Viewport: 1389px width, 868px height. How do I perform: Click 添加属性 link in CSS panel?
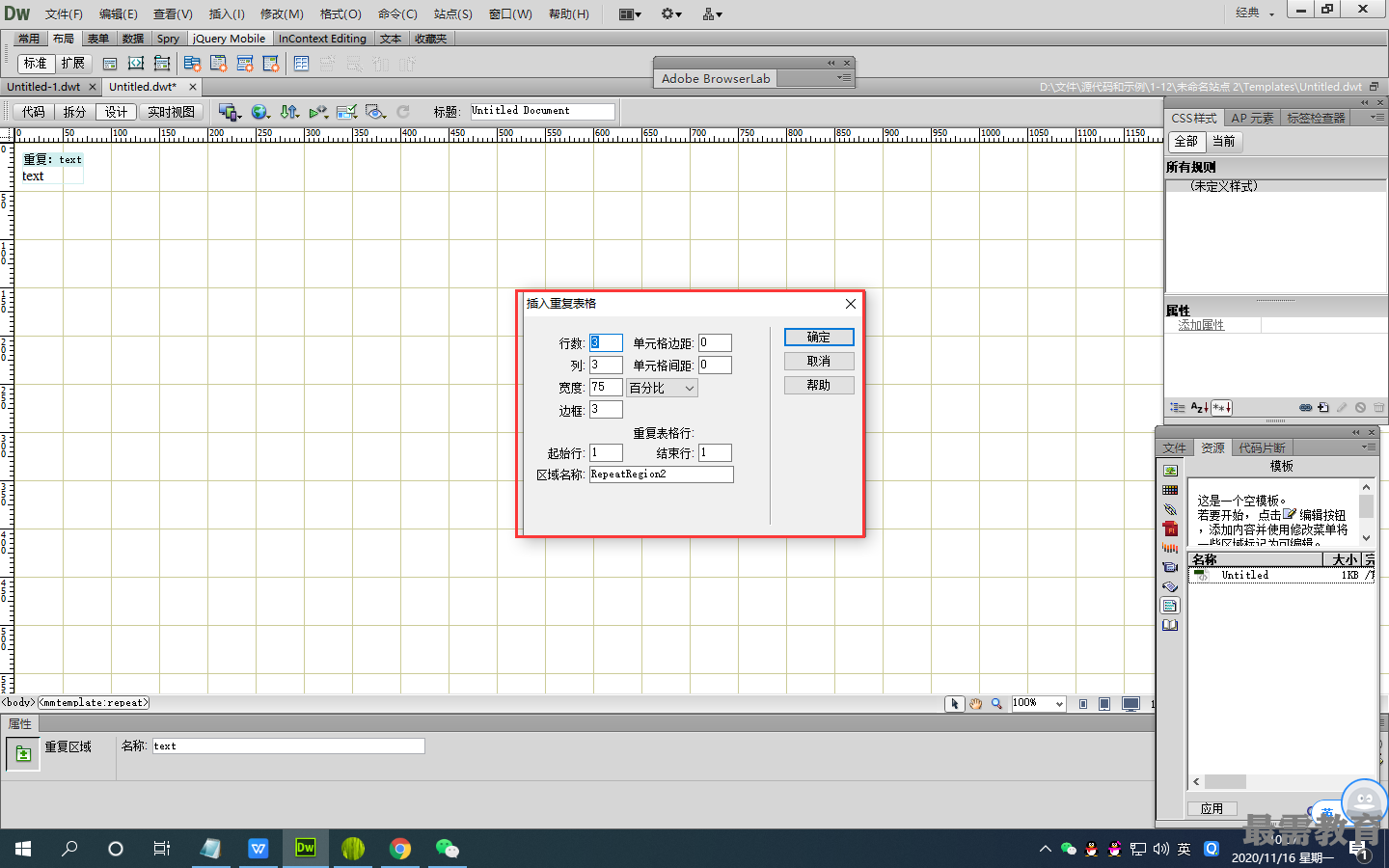(x=1201, y=325)
